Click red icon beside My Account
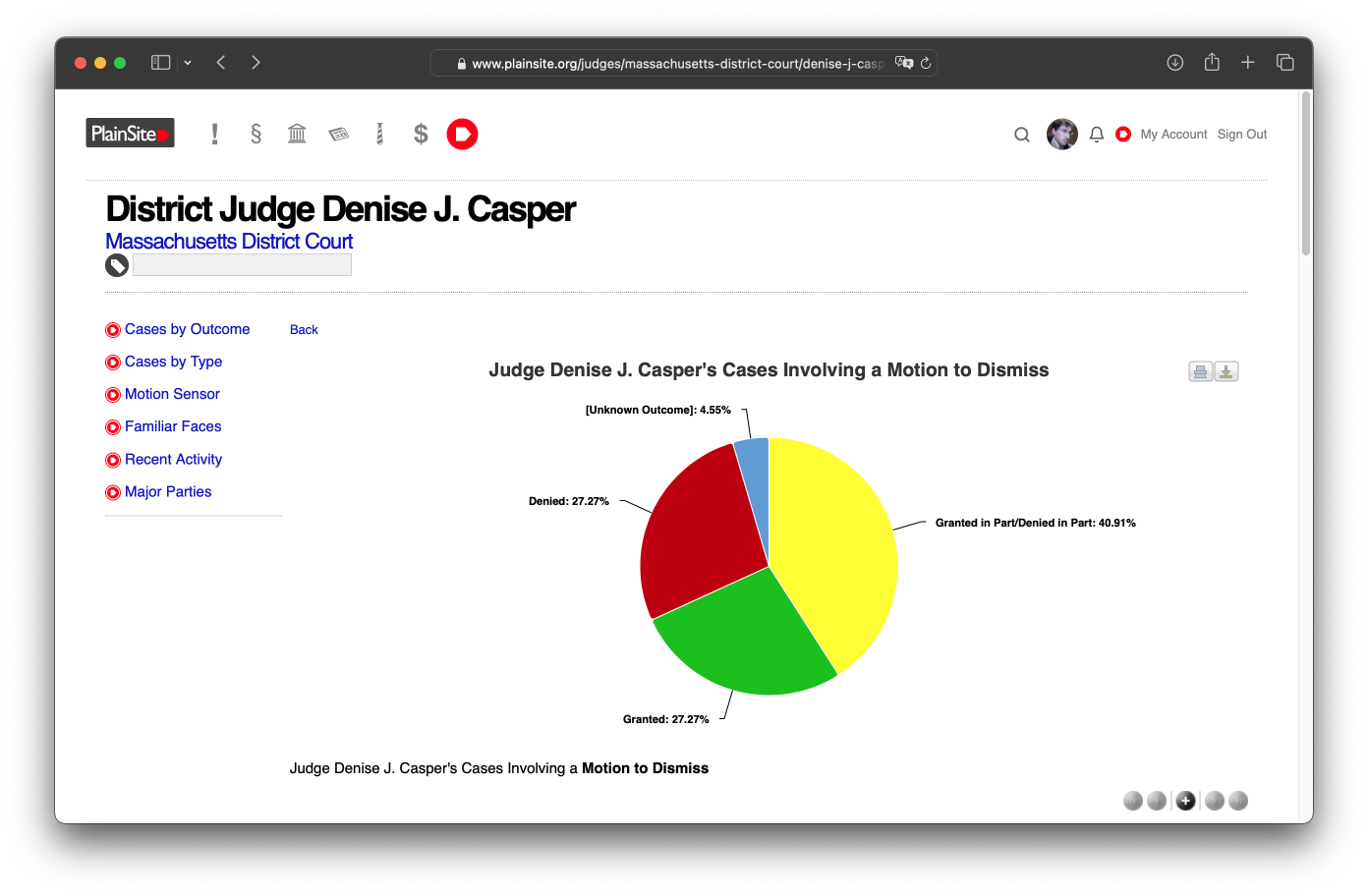 (1123, 134)
